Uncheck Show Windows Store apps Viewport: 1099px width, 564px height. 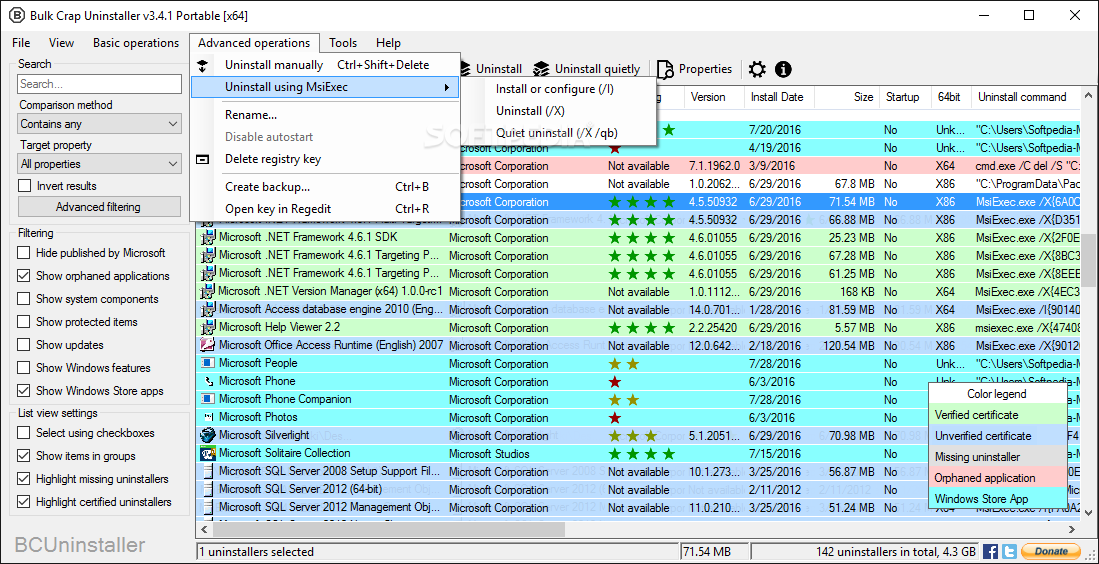[x=24, y=391]
